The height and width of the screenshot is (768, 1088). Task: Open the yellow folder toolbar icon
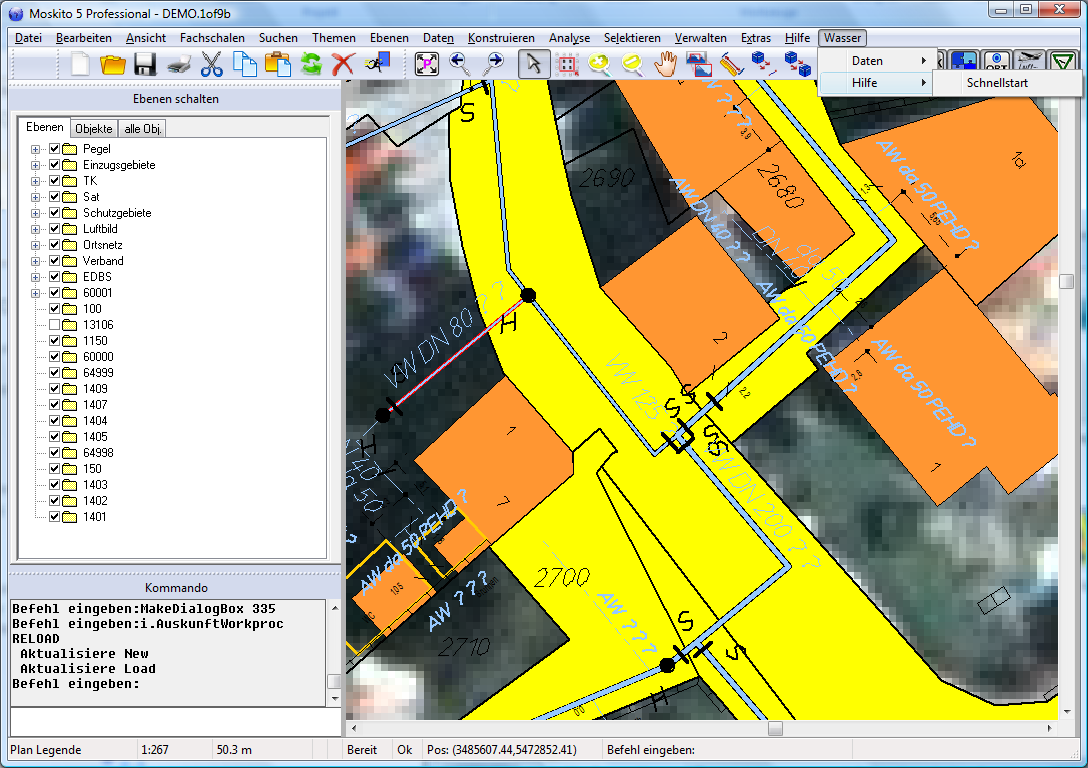tap(113, 65)
